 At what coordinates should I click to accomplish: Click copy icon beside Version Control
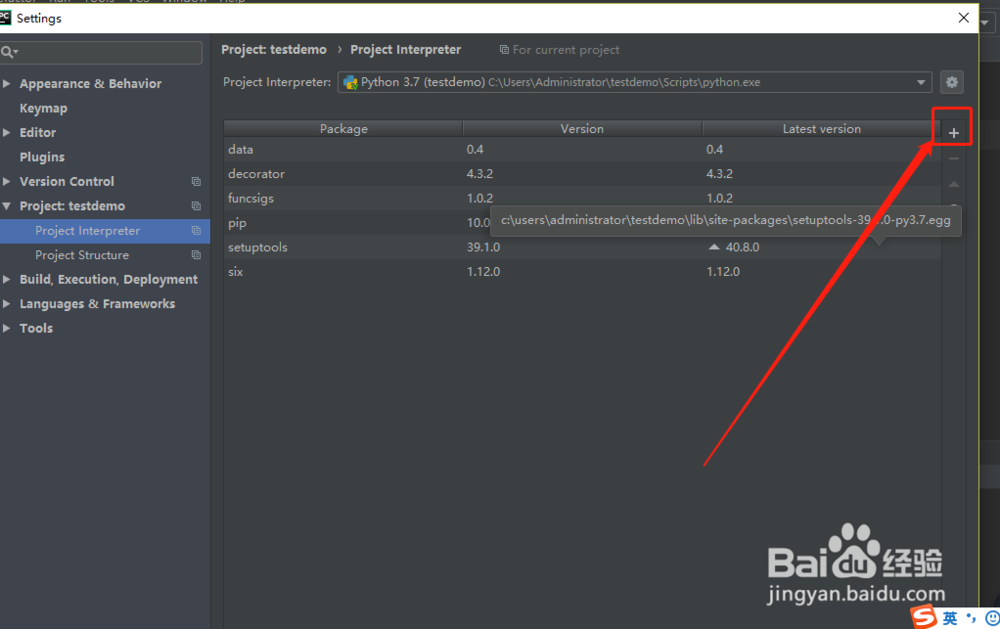[196, 182]
